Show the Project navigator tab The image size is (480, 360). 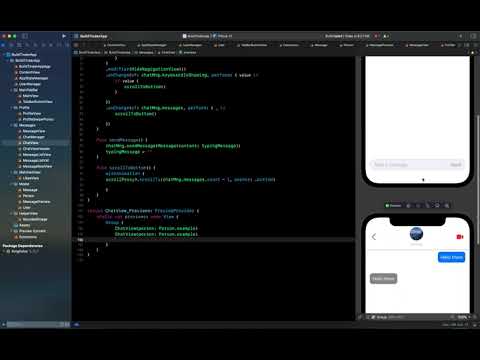click(4, 45)
